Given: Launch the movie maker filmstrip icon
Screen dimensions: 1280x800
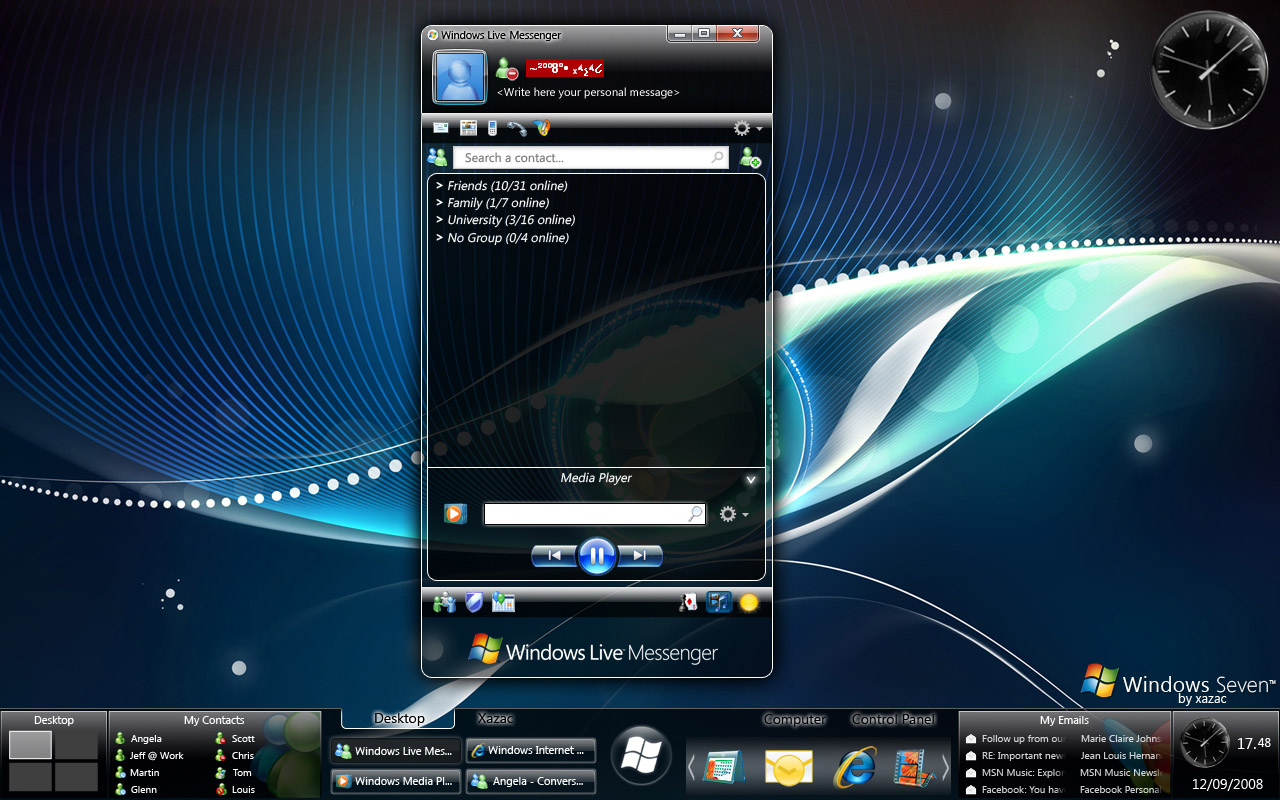Looking at the screenshot, I should 914,767.
